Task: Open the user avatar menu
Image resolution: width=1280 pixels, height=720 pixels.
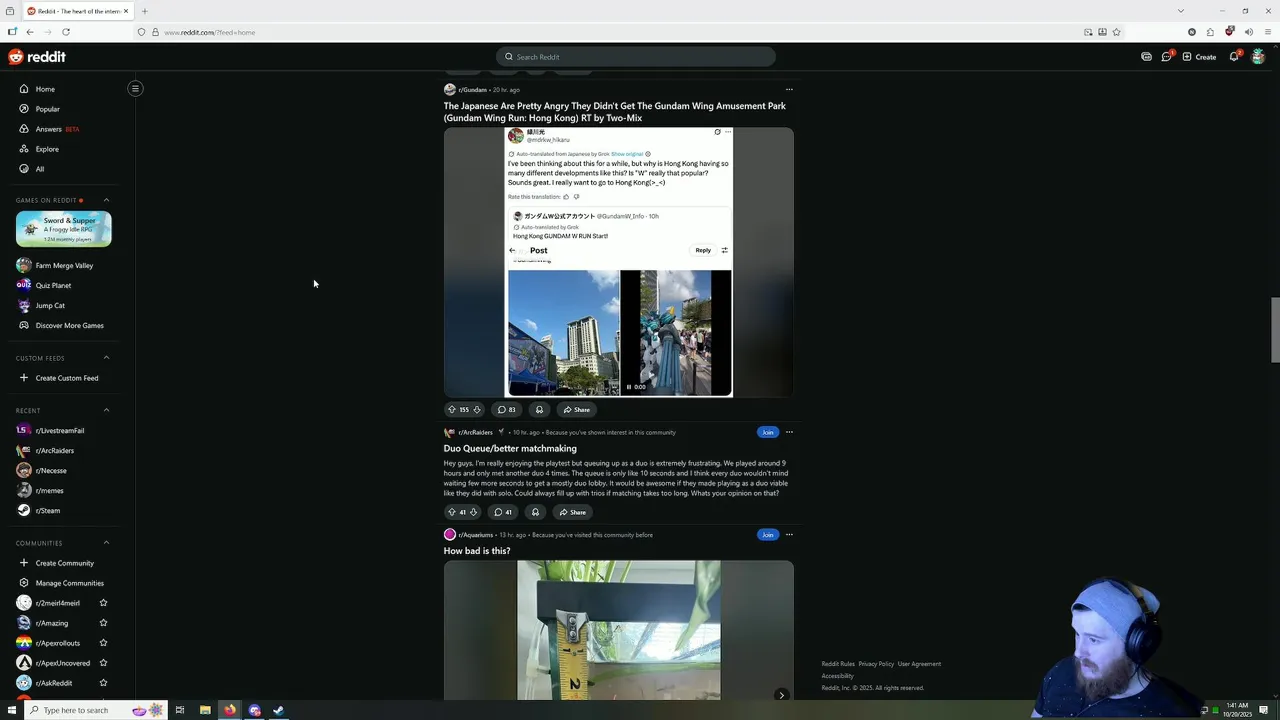Action: 1258,57
